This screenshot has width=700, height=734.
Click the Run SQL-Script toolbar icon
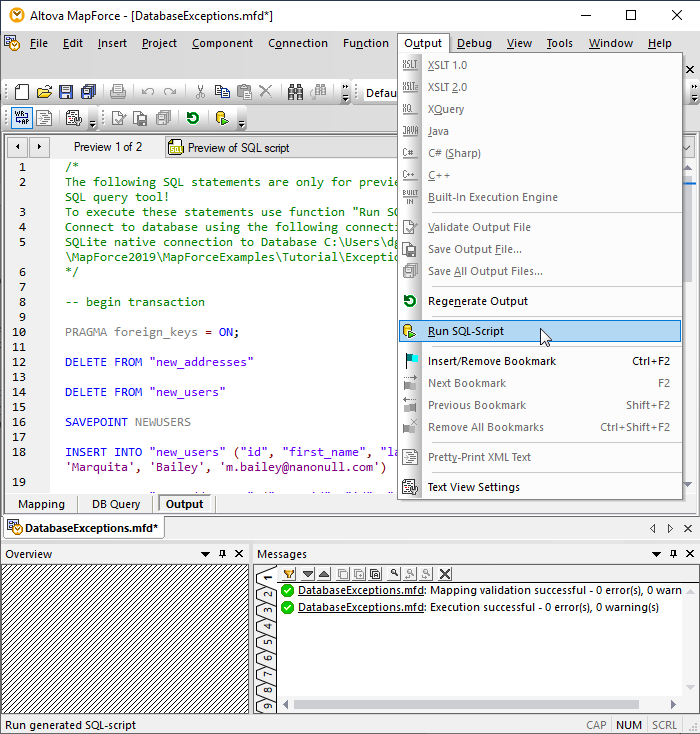pyautogui.click(x=221, y=119)
